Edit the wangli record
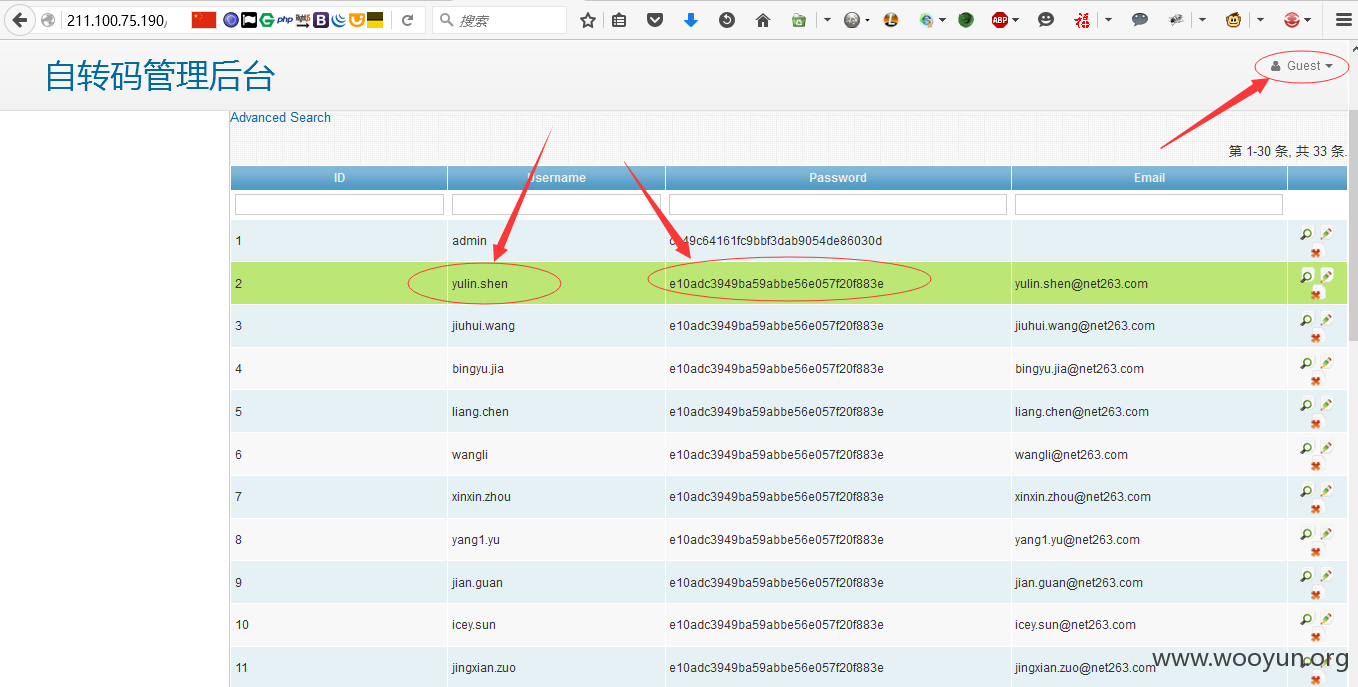The height and width of the screenshot is (687, 1358). [1326, 448]
